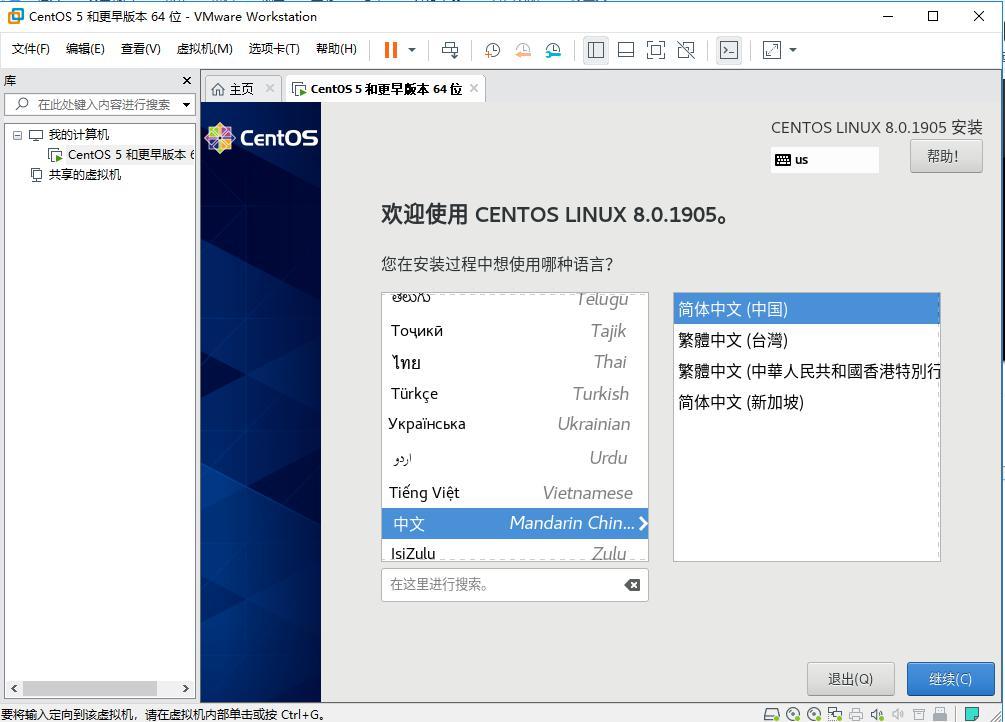The width and height of the screenshot is (1005, 722).
Task: Select 繁體中文 (台灣) locale option
Action: 806,340
